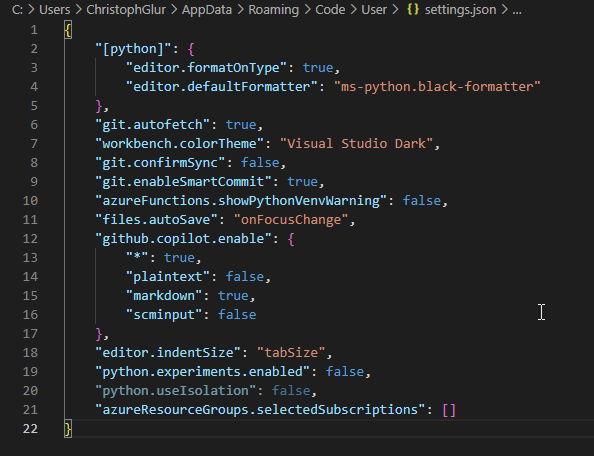Click the closing brace on line 17
This screenshot has height=456, width=594.
click(99, 334)
